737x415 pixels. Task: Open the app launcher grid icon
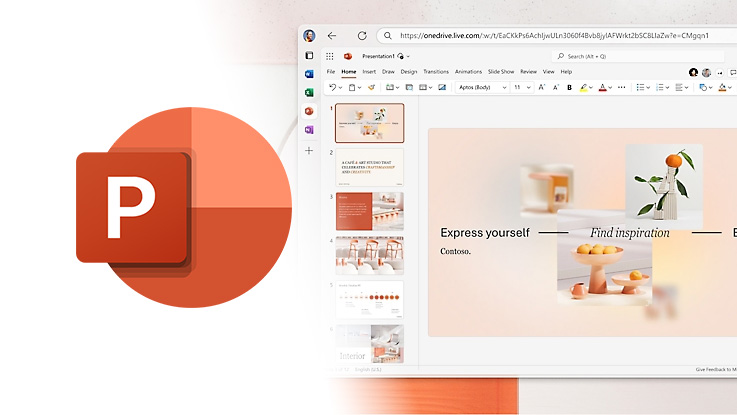coord(330,56)
